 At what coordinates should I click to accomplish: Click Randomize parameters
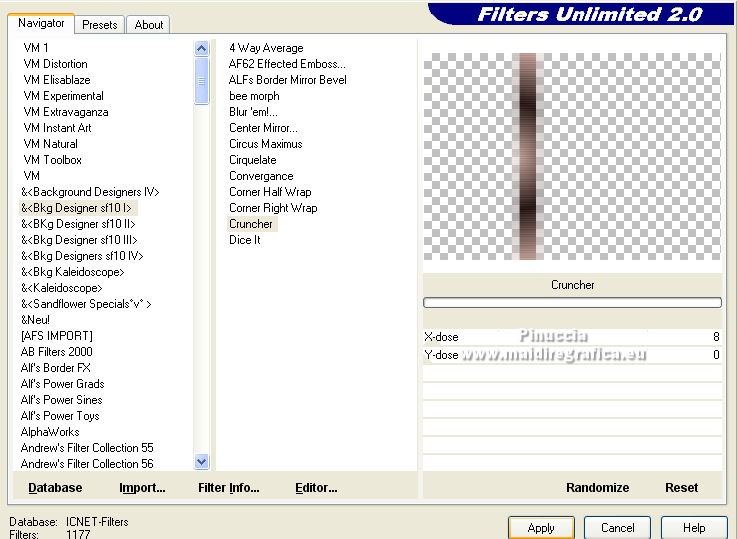tap(597, 487)
